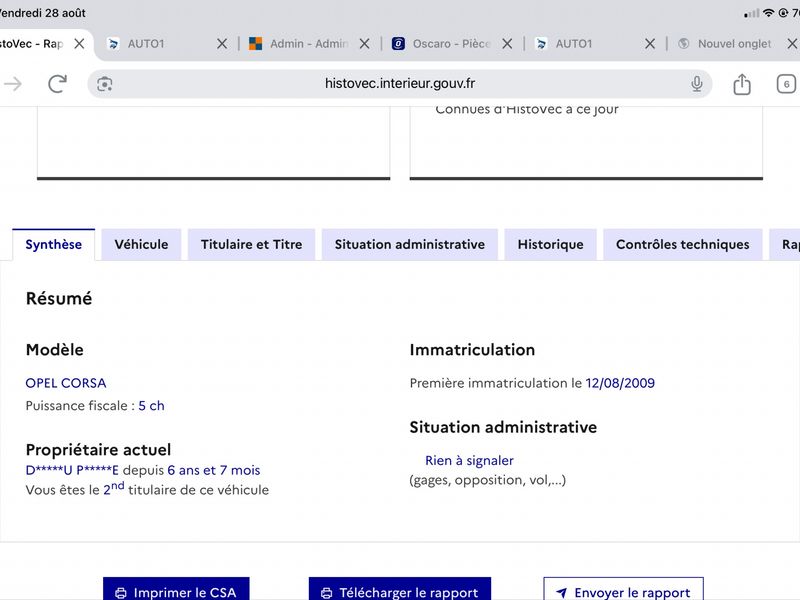Screen dimensions: 800x600
Task: Switch to the Admin - Admin browser tab
Action: pyautogui.click(x=309, y=44)
